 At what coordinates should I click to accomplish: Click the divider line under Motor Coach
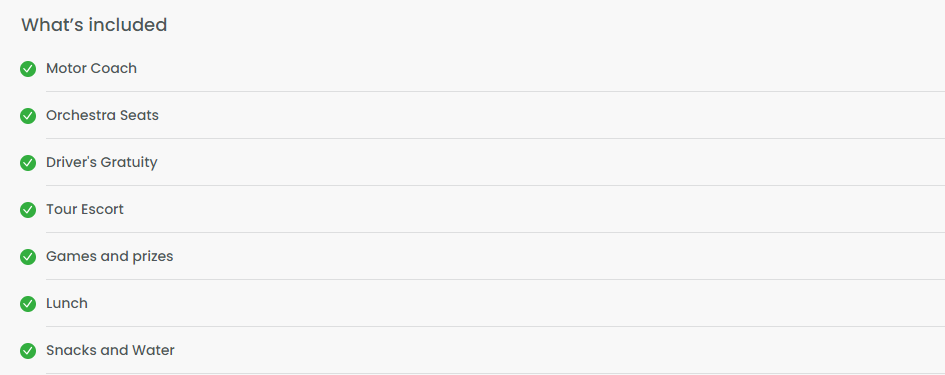pyautogui.click(x=495, y=92)
